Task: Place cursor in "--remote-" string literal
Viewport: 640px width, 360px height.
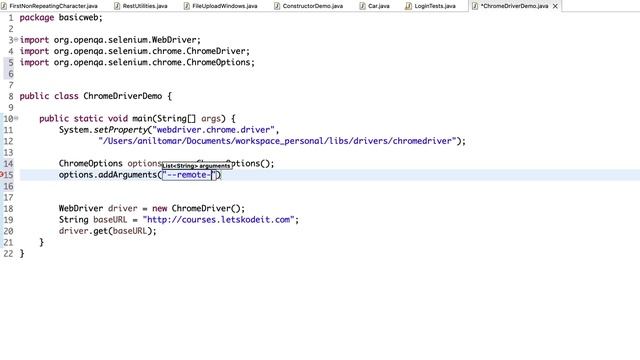Action: pos(189,175)
